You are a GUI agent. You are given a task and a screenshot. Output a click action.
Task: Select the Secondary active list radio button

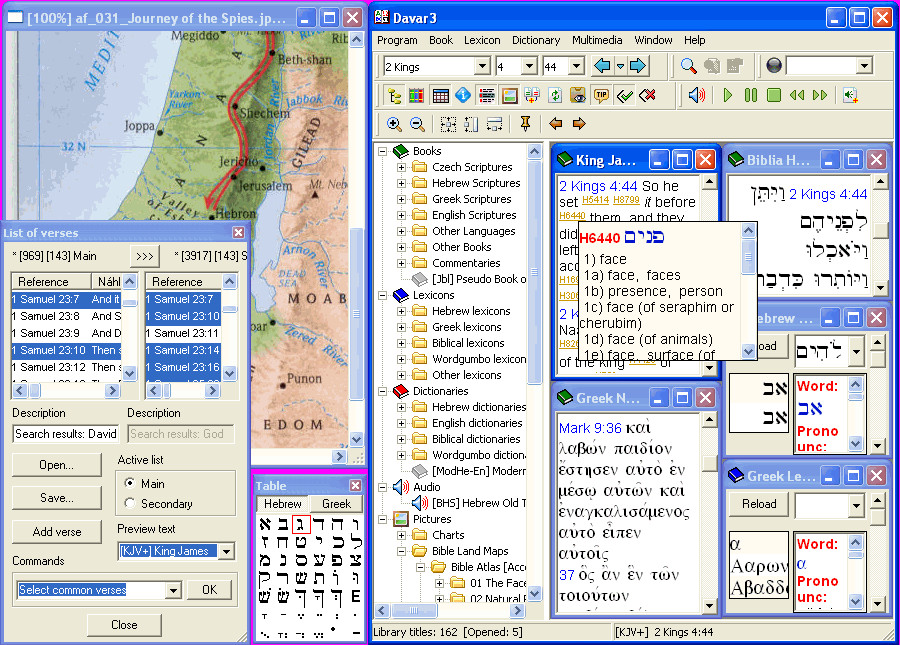(130, 503)
